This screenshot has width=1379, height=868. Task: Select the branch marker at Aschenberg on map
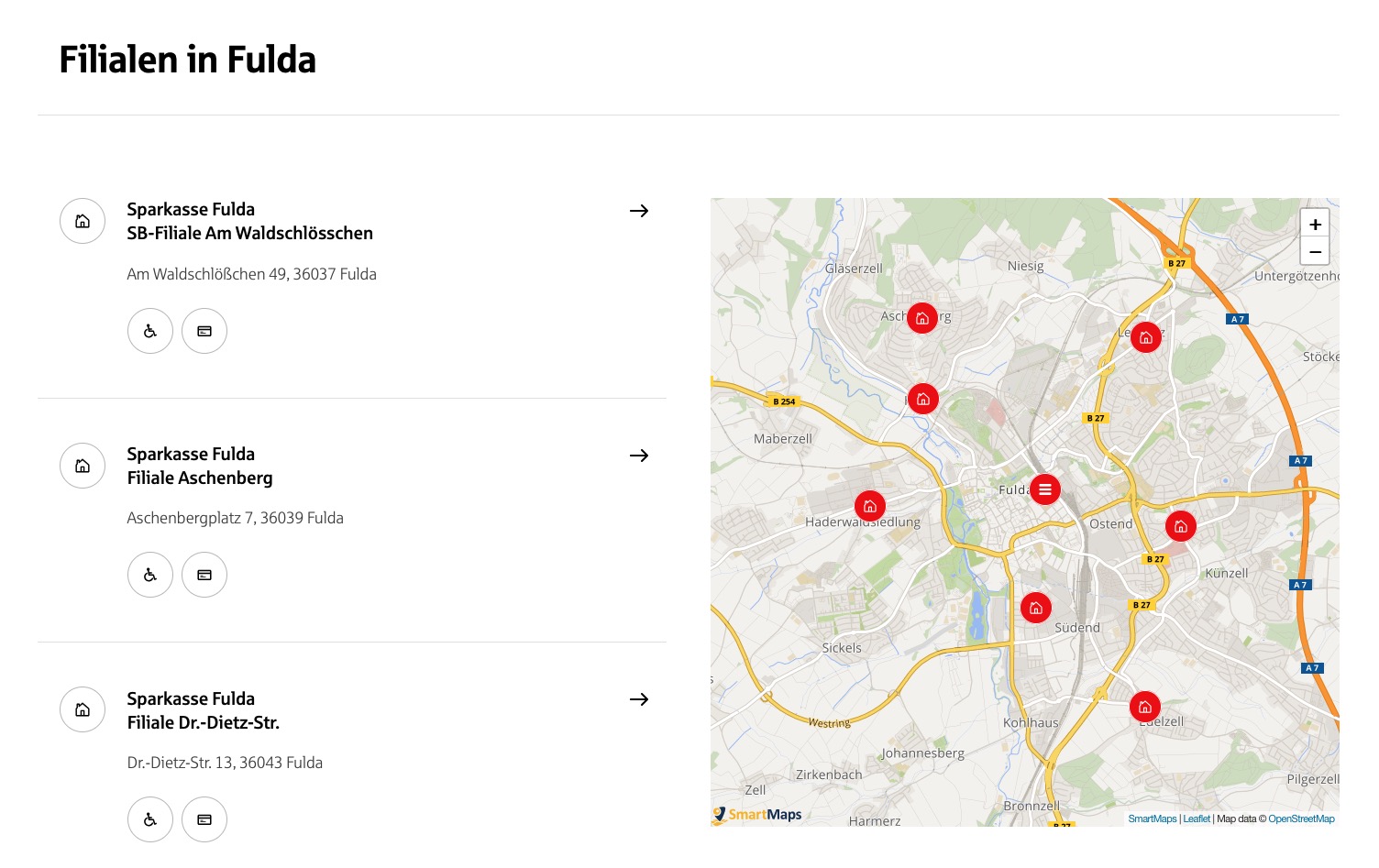[x=922, y=318]
